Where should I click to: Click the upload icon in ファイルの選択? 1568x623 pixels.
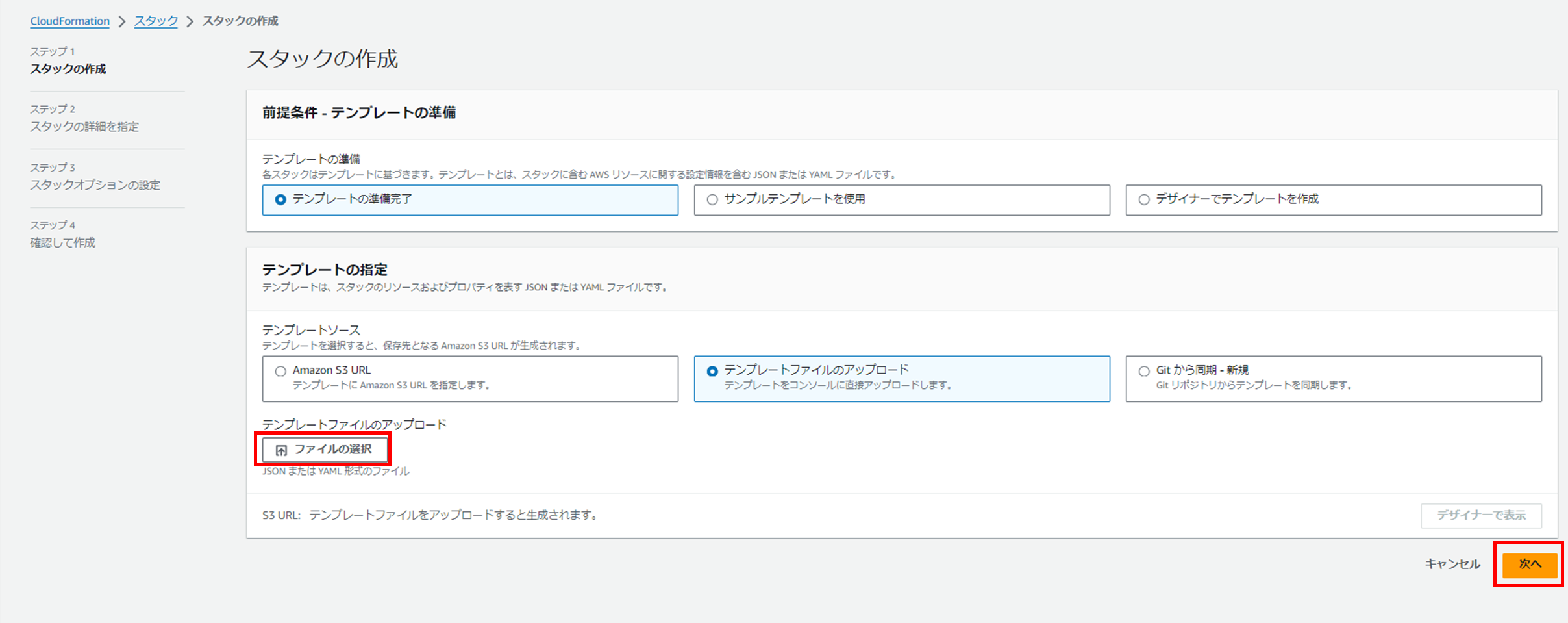point(281,450)
